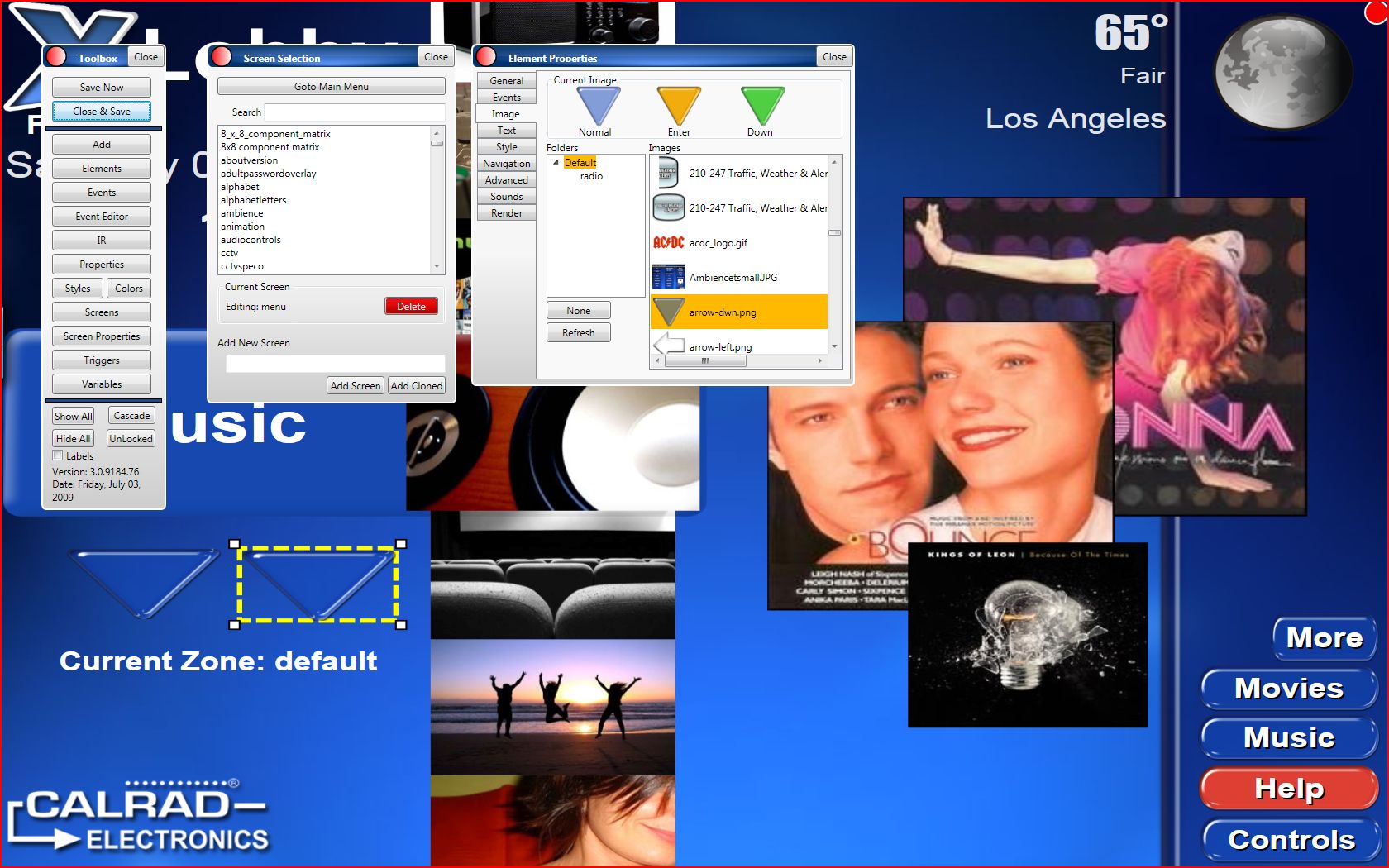Screen dimensions: 1389x868
Task: Click the down arrow of Images list scrollbar
Action: pos(834,346)
